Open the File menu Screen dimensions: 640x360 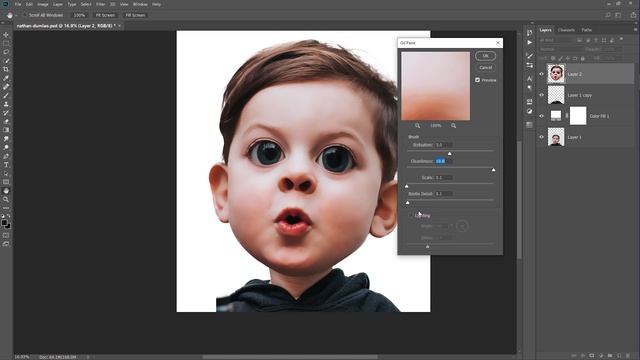tap(18, 4)
